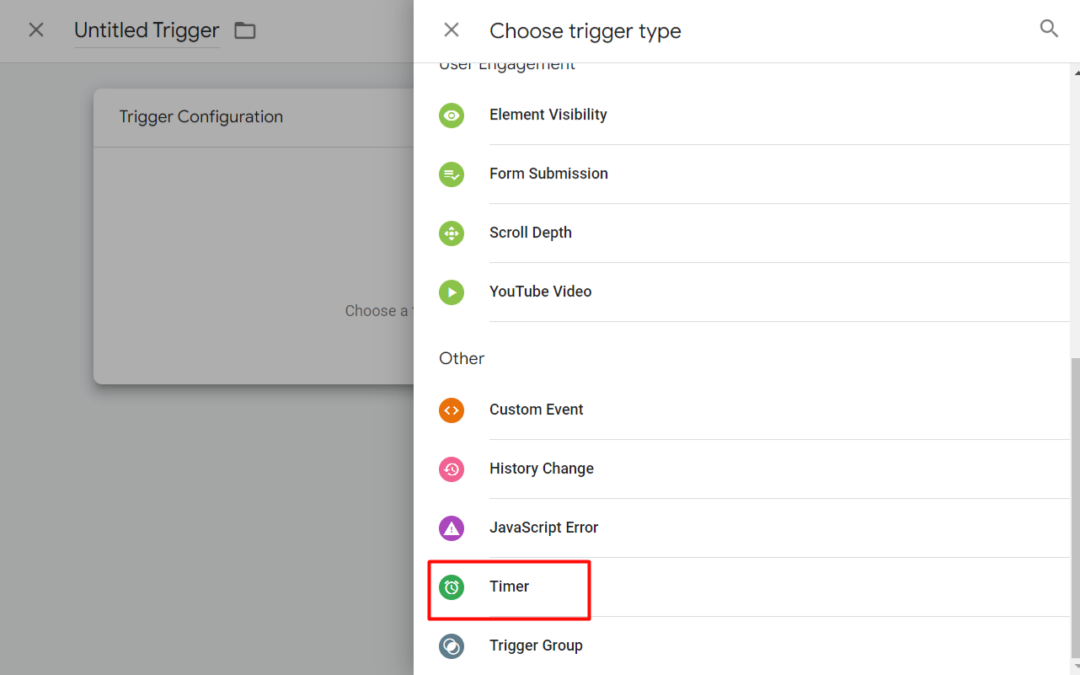The image size is (1080, 675).
Task: Select JavaScript Error trigger type
Action: [x=543, y=528]
